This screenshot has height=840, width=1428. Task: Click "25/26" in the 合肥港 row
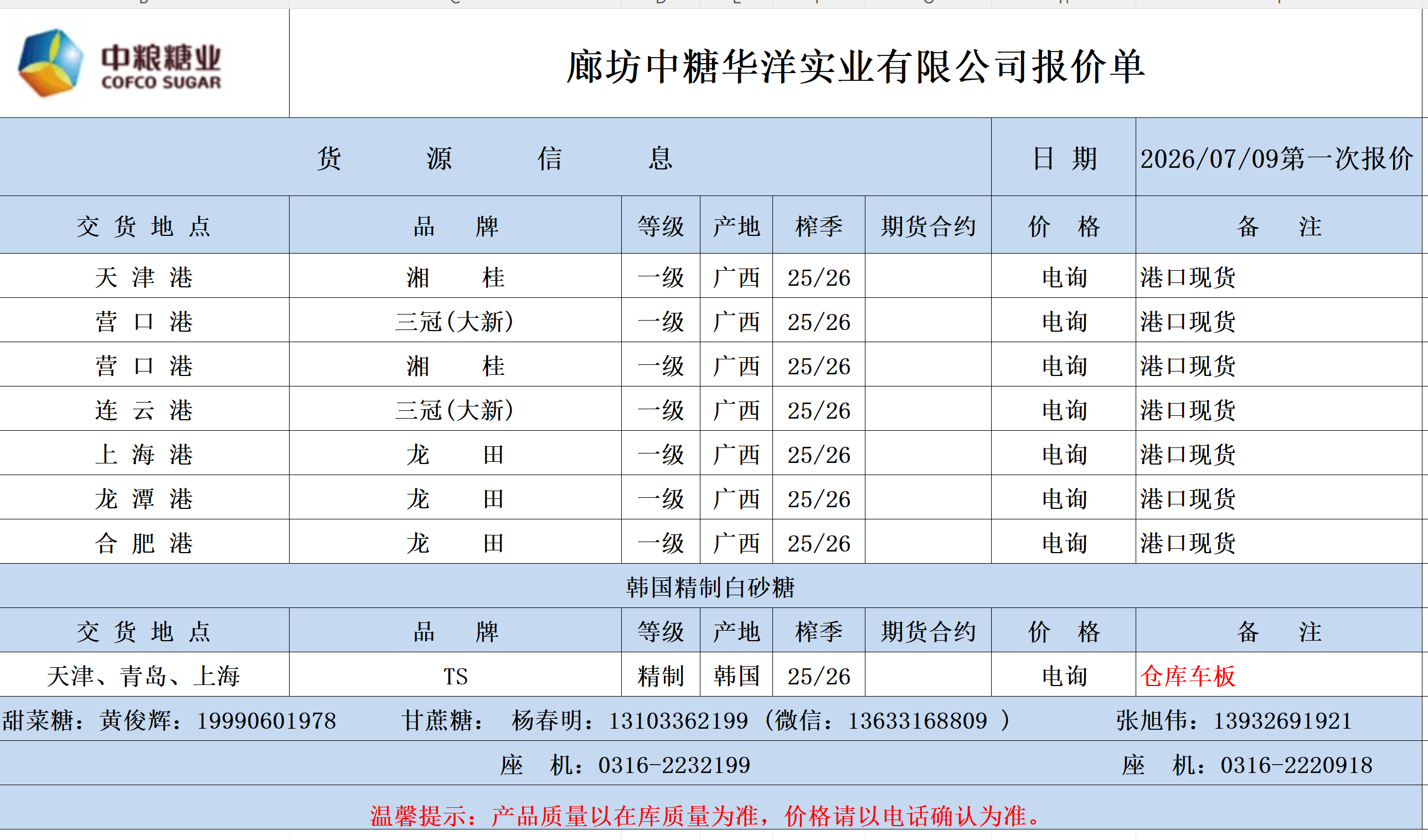(819, 543)
